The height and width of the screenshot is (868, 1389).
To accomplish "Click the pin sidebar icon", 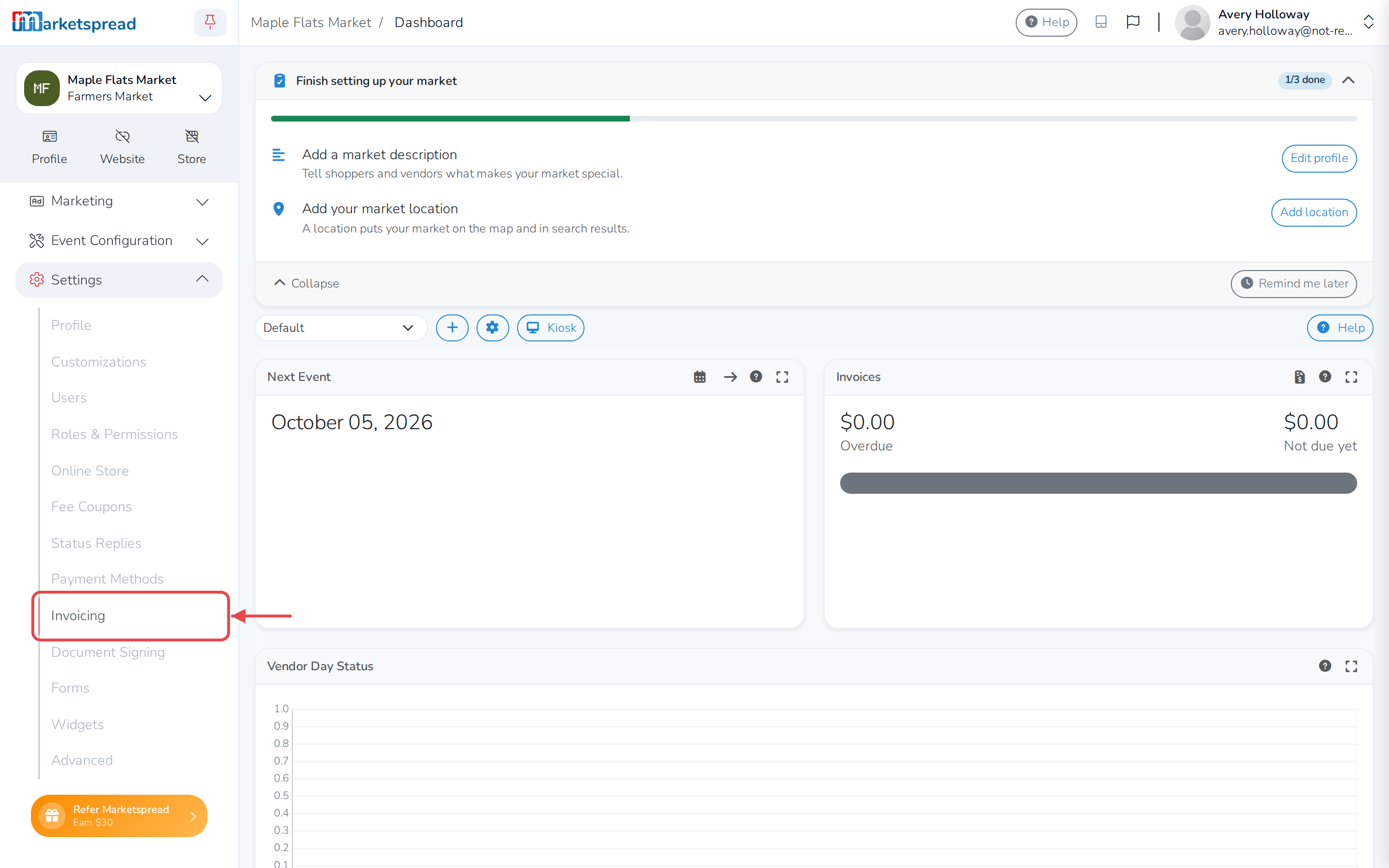I will (x=210, y=22).
